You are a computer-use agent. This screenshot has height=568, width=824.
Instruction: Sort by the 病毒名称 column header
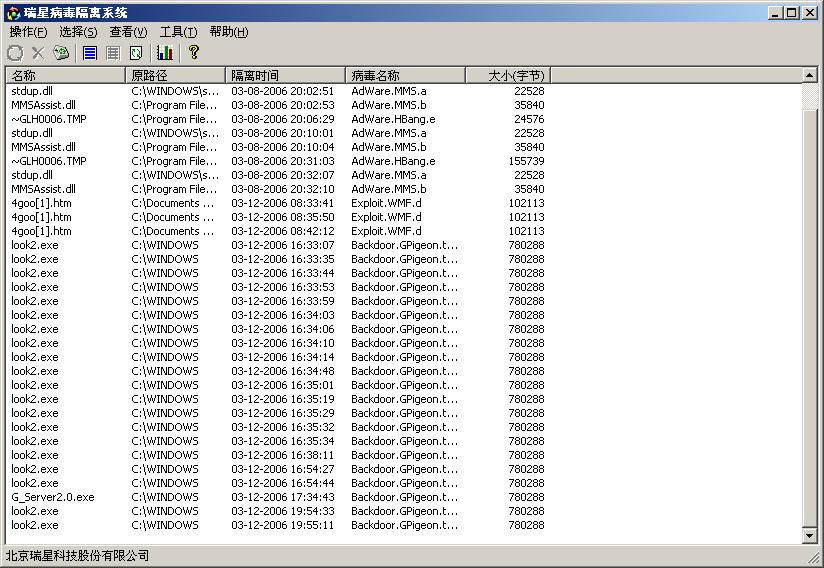405,76
